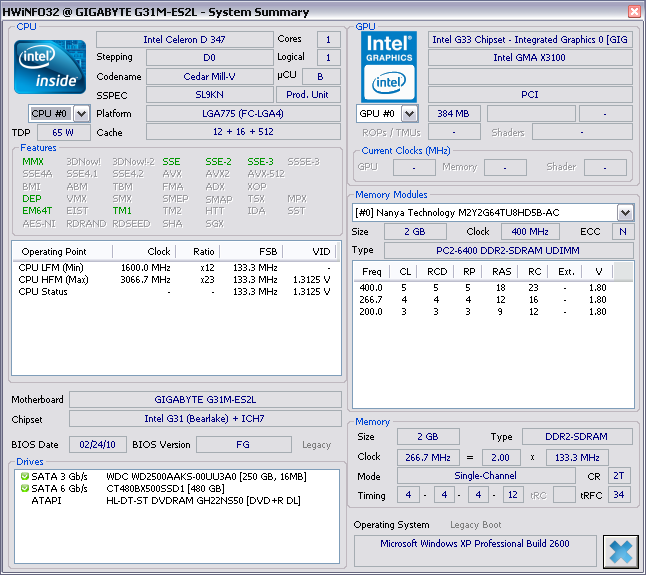Viewport: 646px width, 575px height.
Task: Click the ECC N field
Action: [623, 231]
